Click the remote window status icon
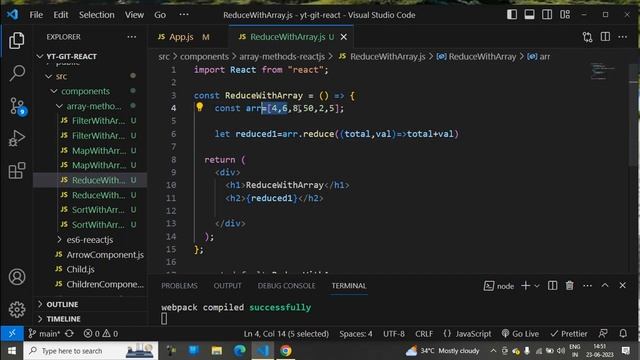Viewport: 640px width, 360px height. [x=12, y=333]
